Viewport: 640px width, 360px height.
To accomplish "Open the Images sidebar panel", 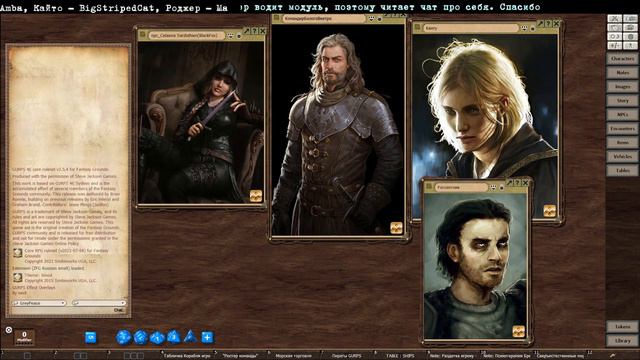I will coord(622,86).
